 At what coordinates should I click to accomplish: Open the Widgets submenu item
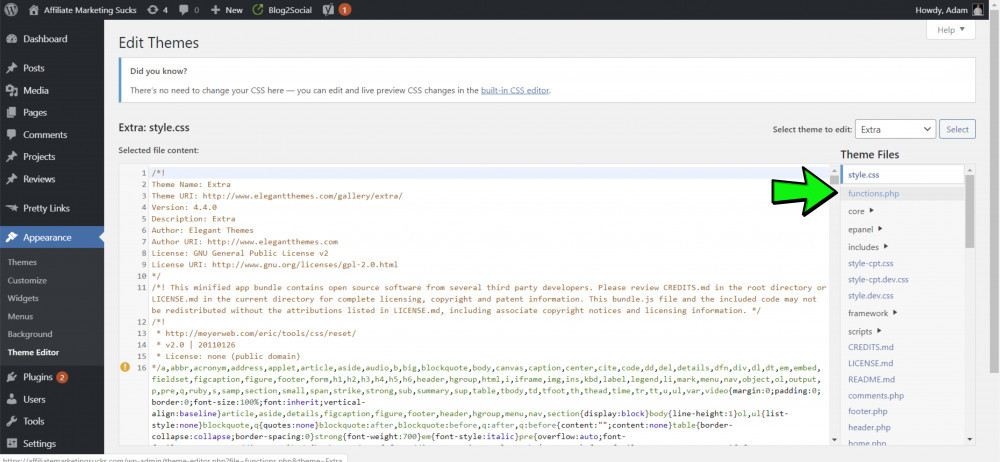pyautogui.click(x=23, y=298)
